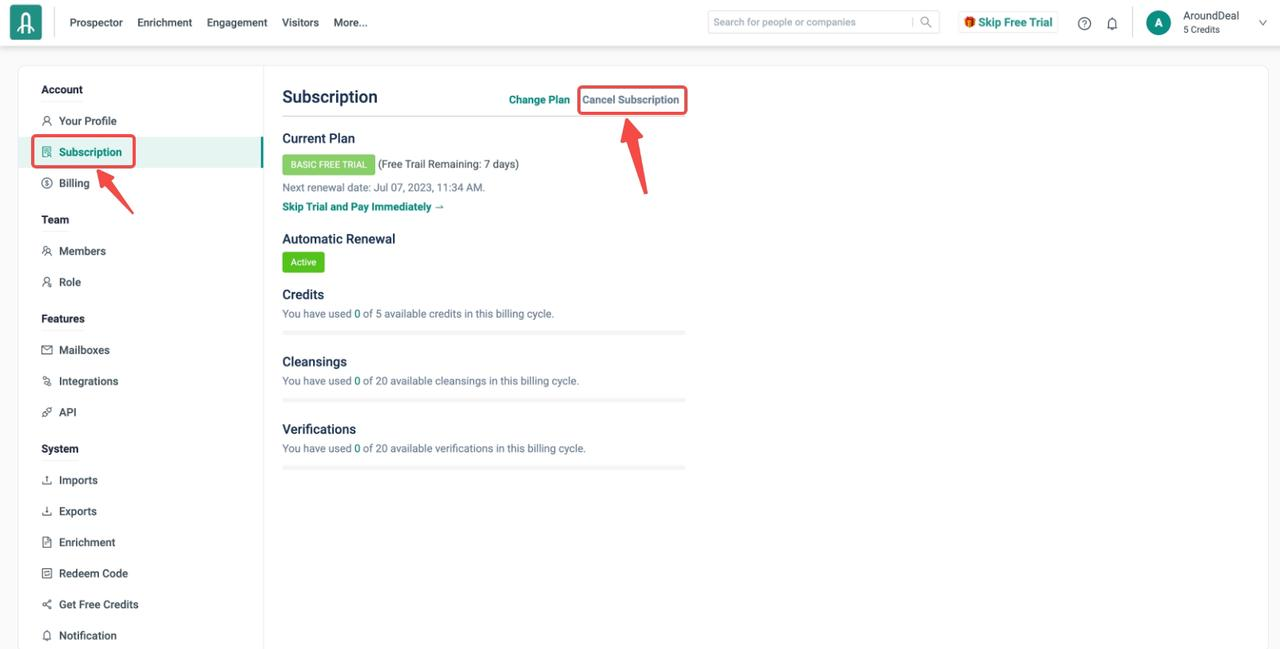Click the Credits usage progress bar

tap(483, 332)
